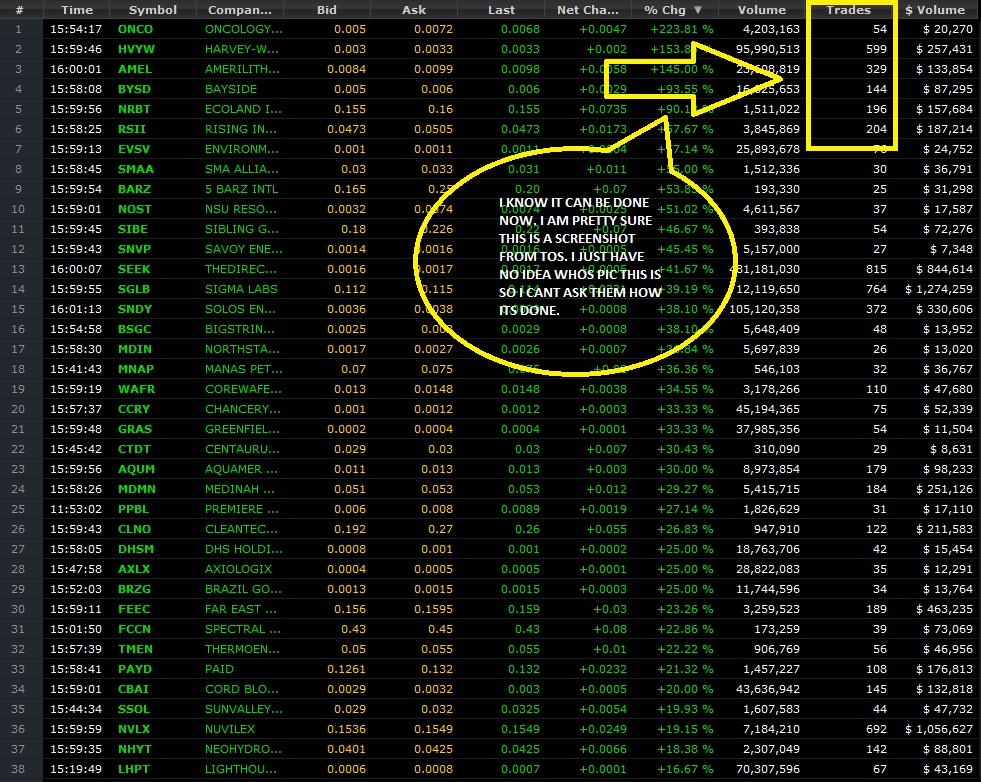
Task: Select the SMAA symbol
Action: [x=136, y=169]
